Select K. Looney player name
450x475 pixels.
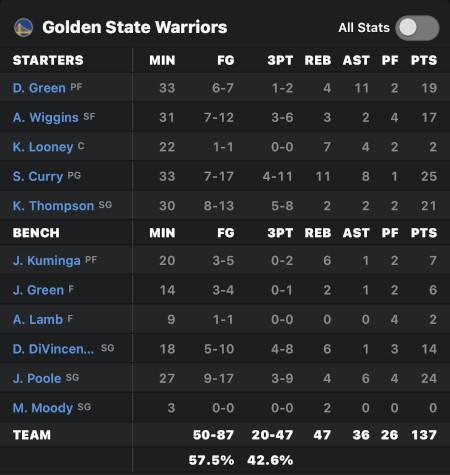(x=43, y=147)
